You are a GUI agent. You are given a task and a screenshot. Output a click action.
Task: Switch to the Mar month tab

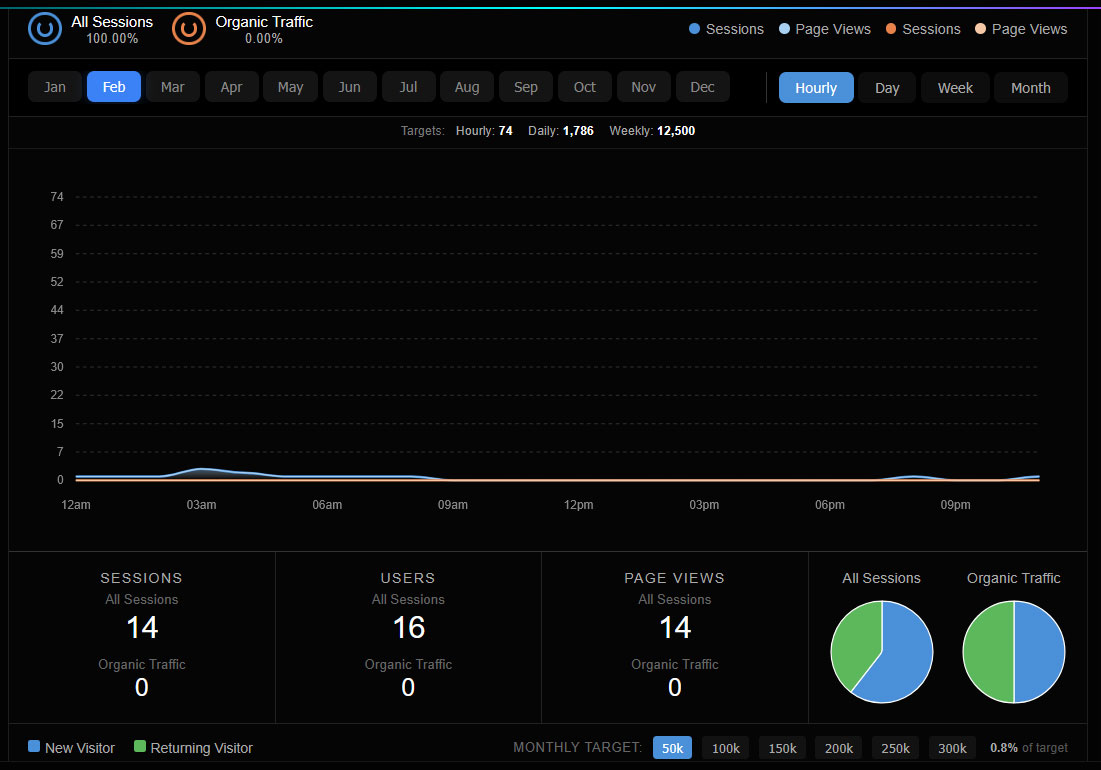173,87
